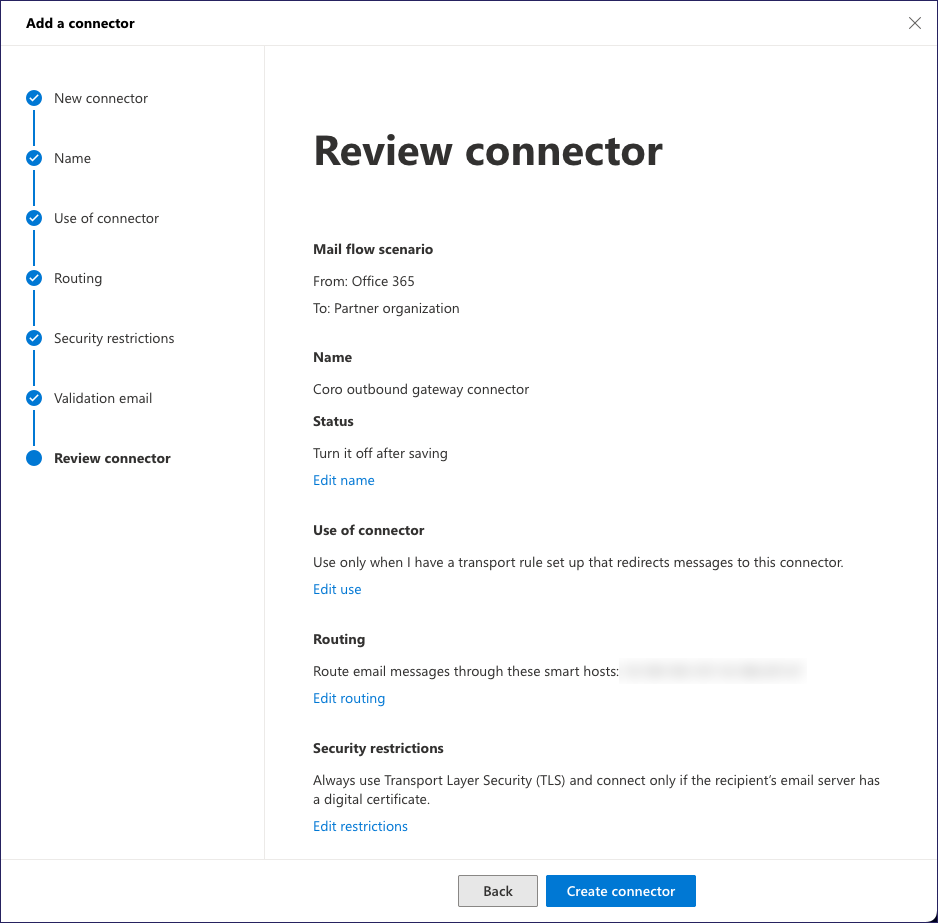Viewport: 938px width, 923px height.
Task: Click the Name step checkmark icon
Action: tap(34, 158)
